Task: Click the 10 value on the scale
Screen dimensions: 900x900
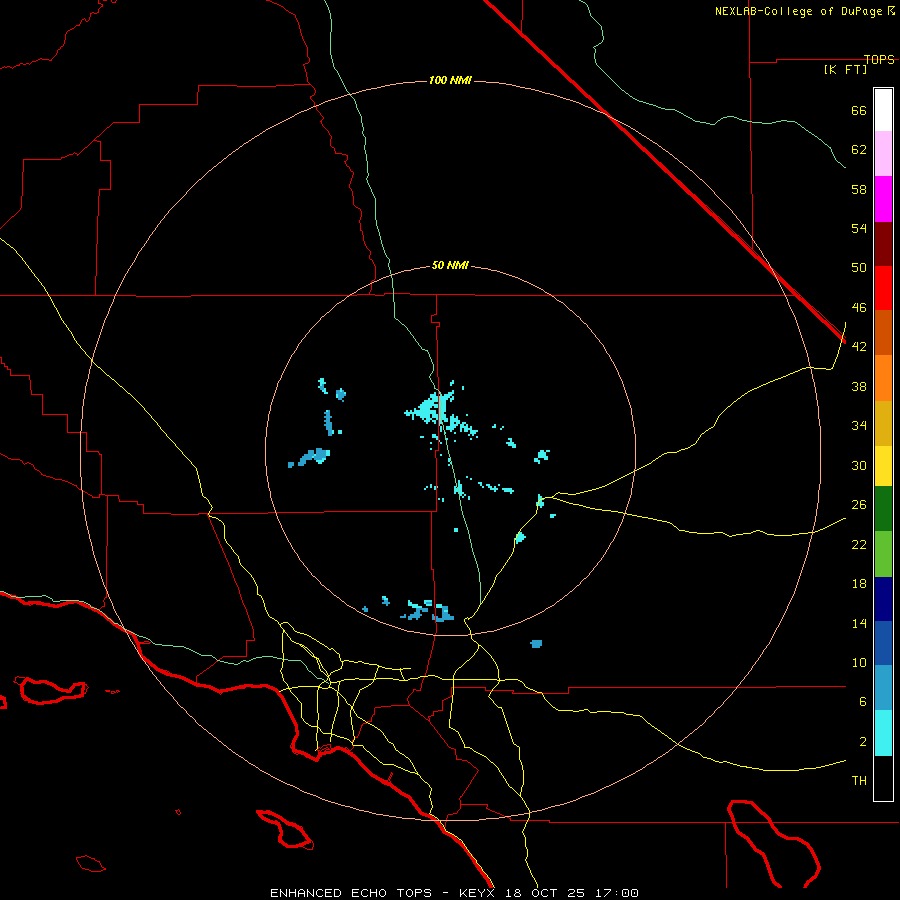Action: coord(859,662)
